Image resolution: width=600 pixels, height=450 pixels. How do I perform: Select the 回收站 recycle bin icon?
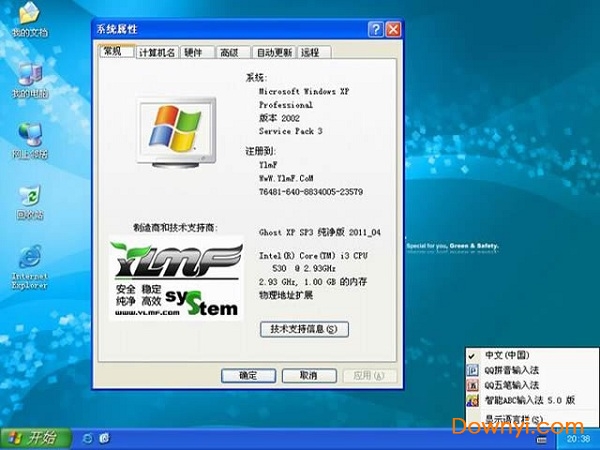30,202
